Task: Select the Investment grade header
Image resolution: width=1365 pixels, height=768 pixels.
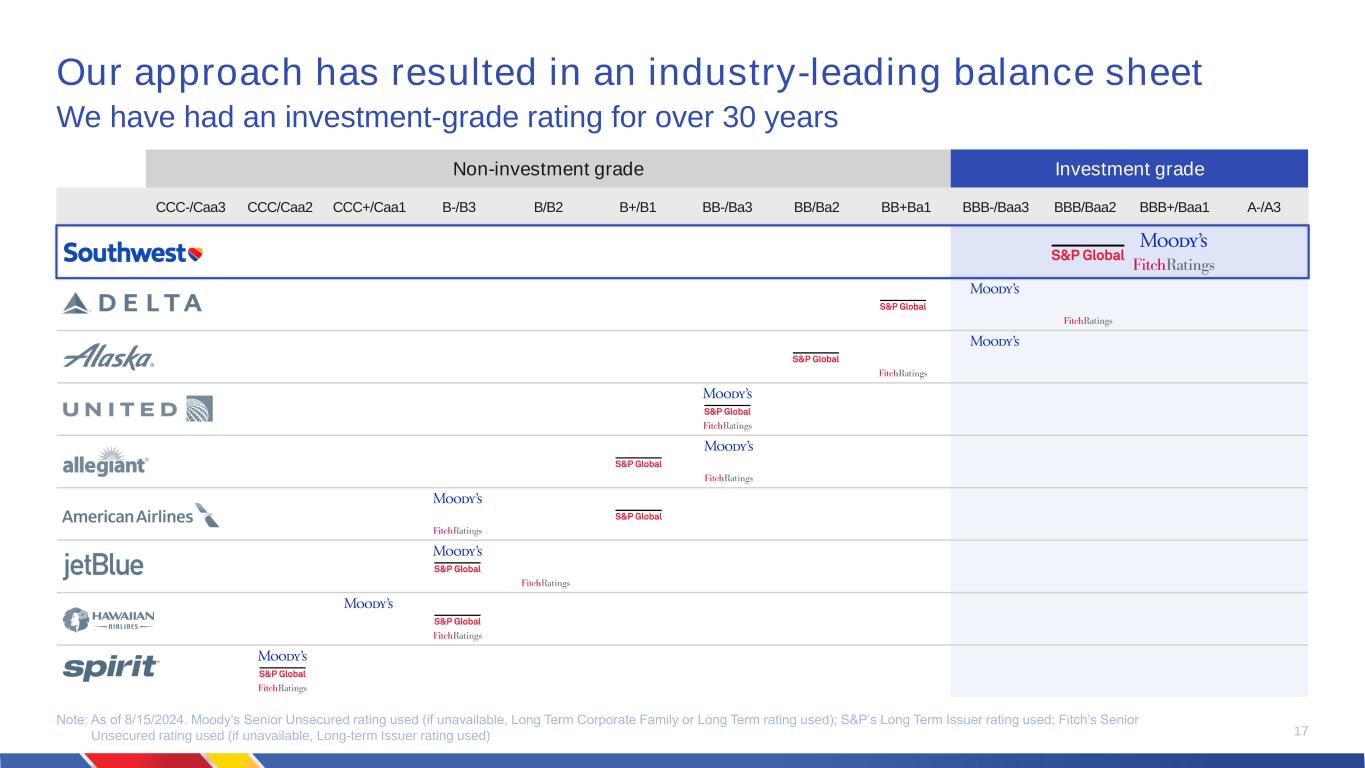Action: point(1129,169)
